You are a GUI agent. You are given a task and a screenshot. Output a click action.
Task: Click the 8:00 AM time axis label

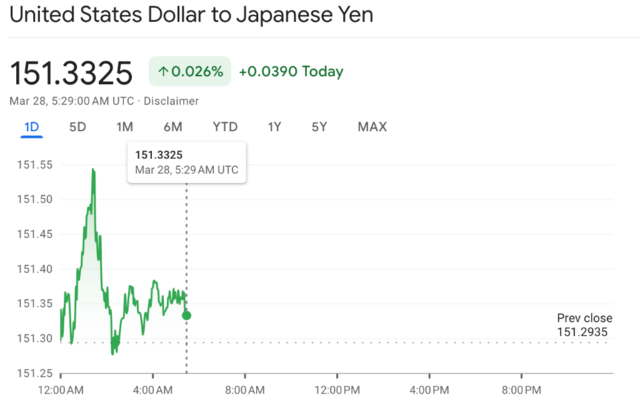point(245,388)
